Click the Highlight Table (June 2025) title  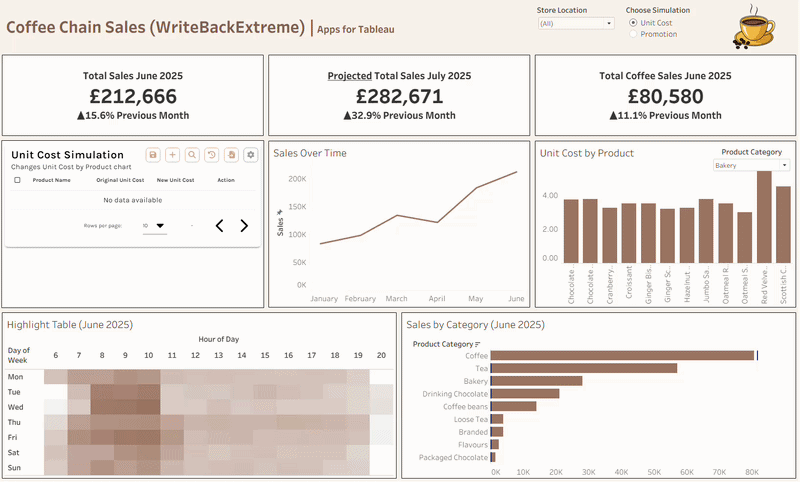click(x=70, y=325)
